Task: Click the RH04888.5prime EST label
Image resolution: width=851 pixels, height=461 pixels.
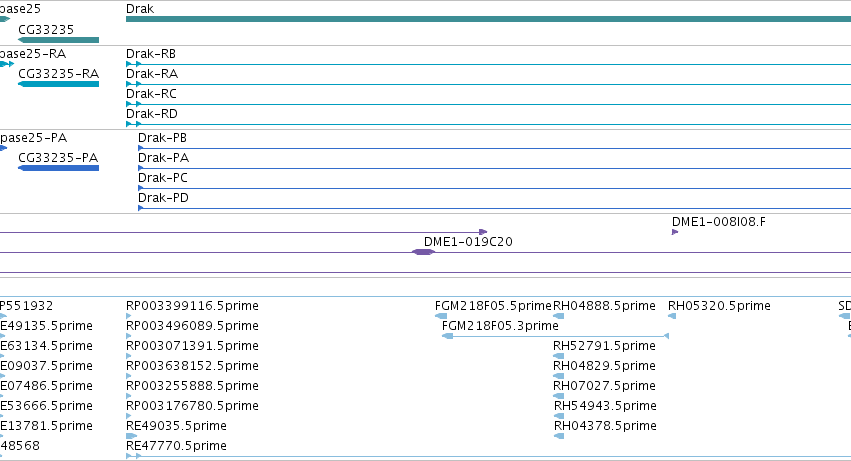Action: coord(604,306)
